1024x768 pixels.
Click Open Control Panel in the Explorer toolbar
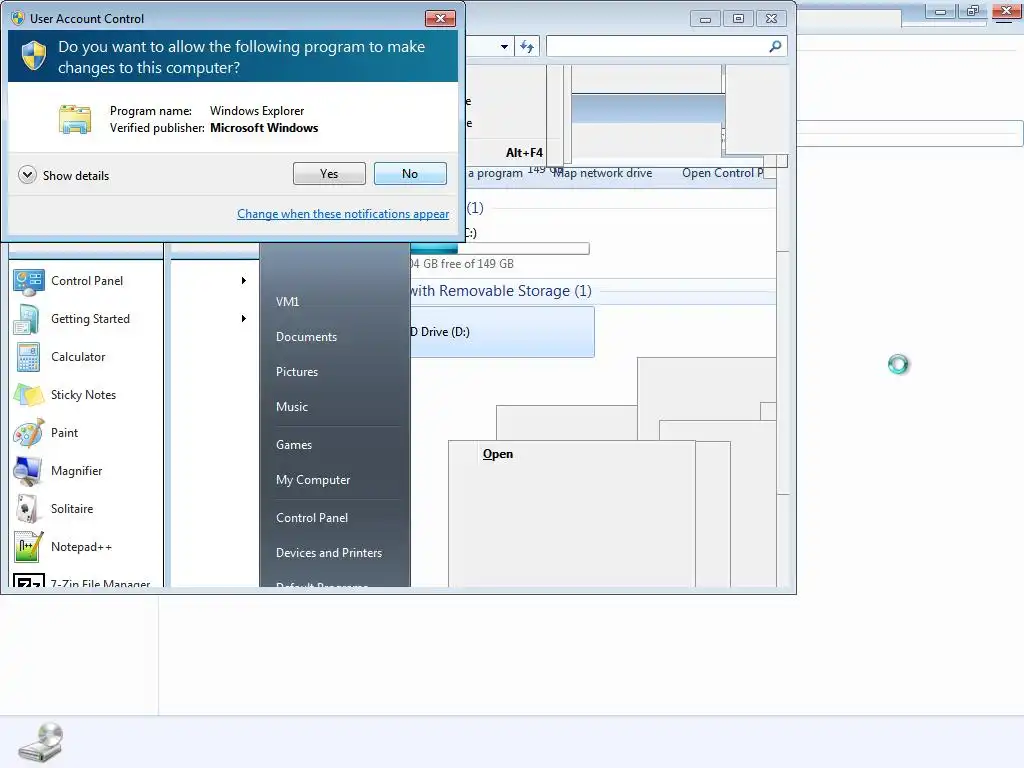pyautogui.click(x=723, y=173)
